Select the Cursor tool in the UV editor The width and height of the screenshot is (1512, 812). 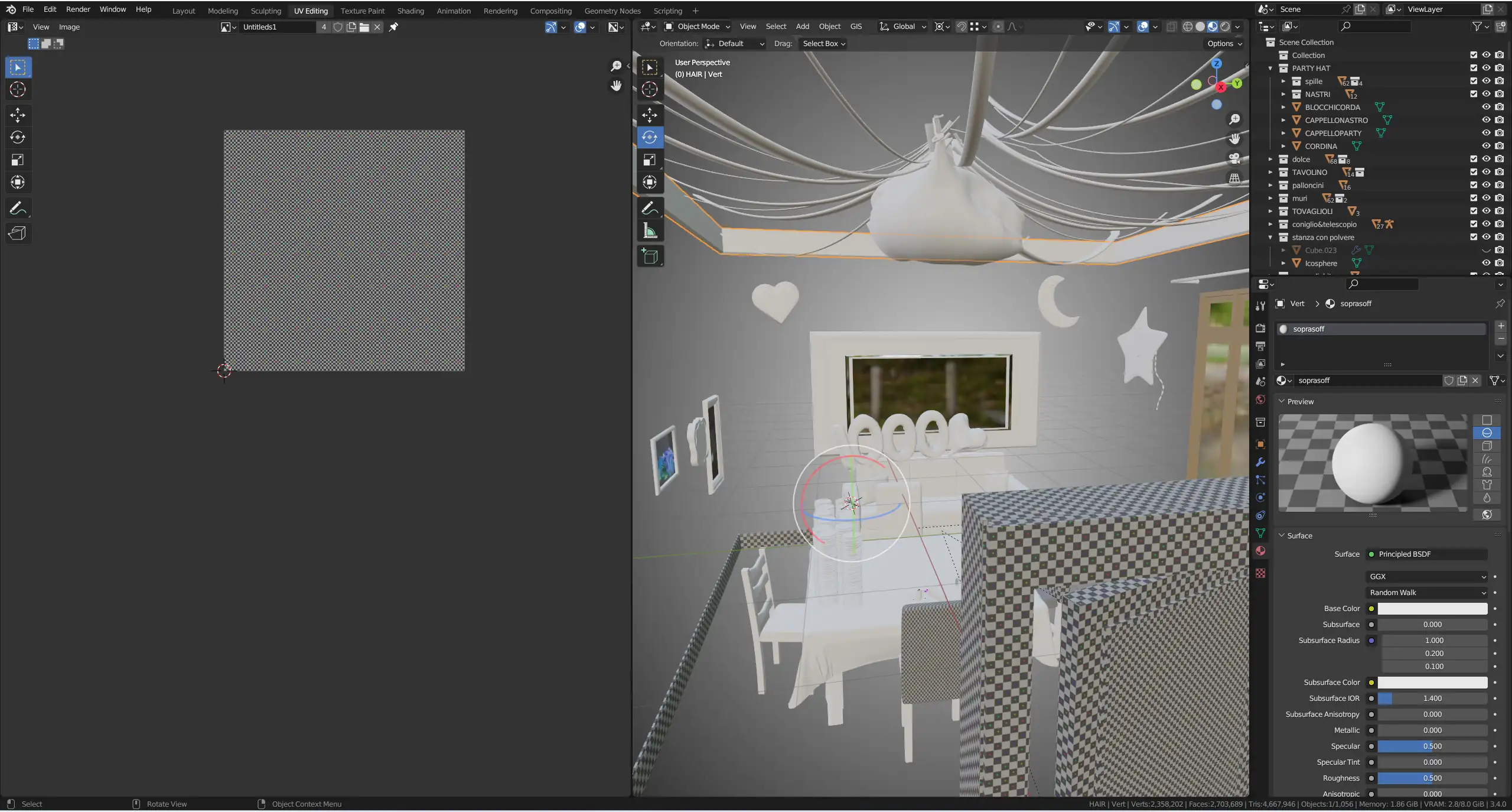pos(18,89)
